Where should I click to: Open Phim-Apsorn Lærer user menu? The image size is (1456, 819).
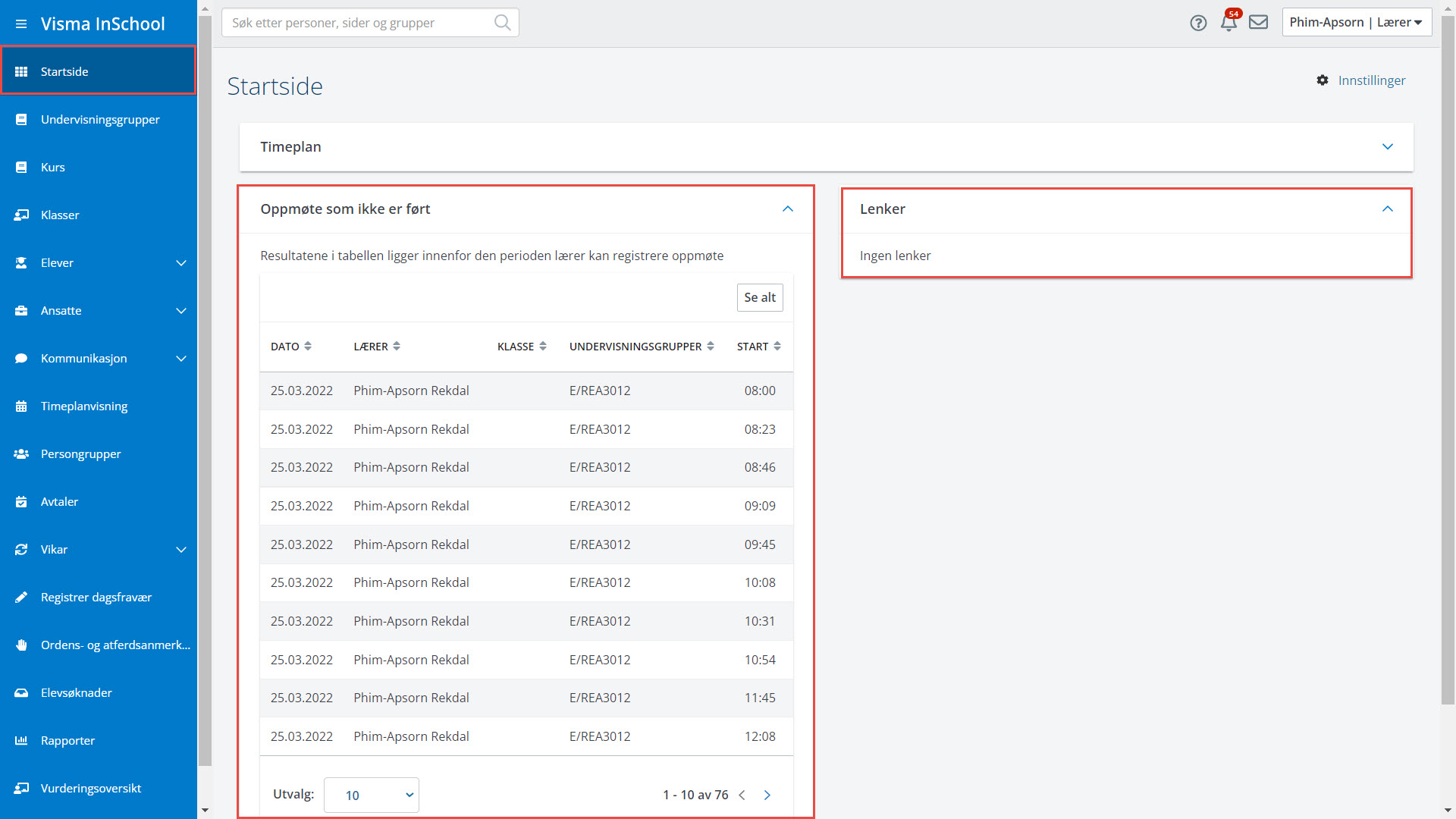(x=1356, y=22)
